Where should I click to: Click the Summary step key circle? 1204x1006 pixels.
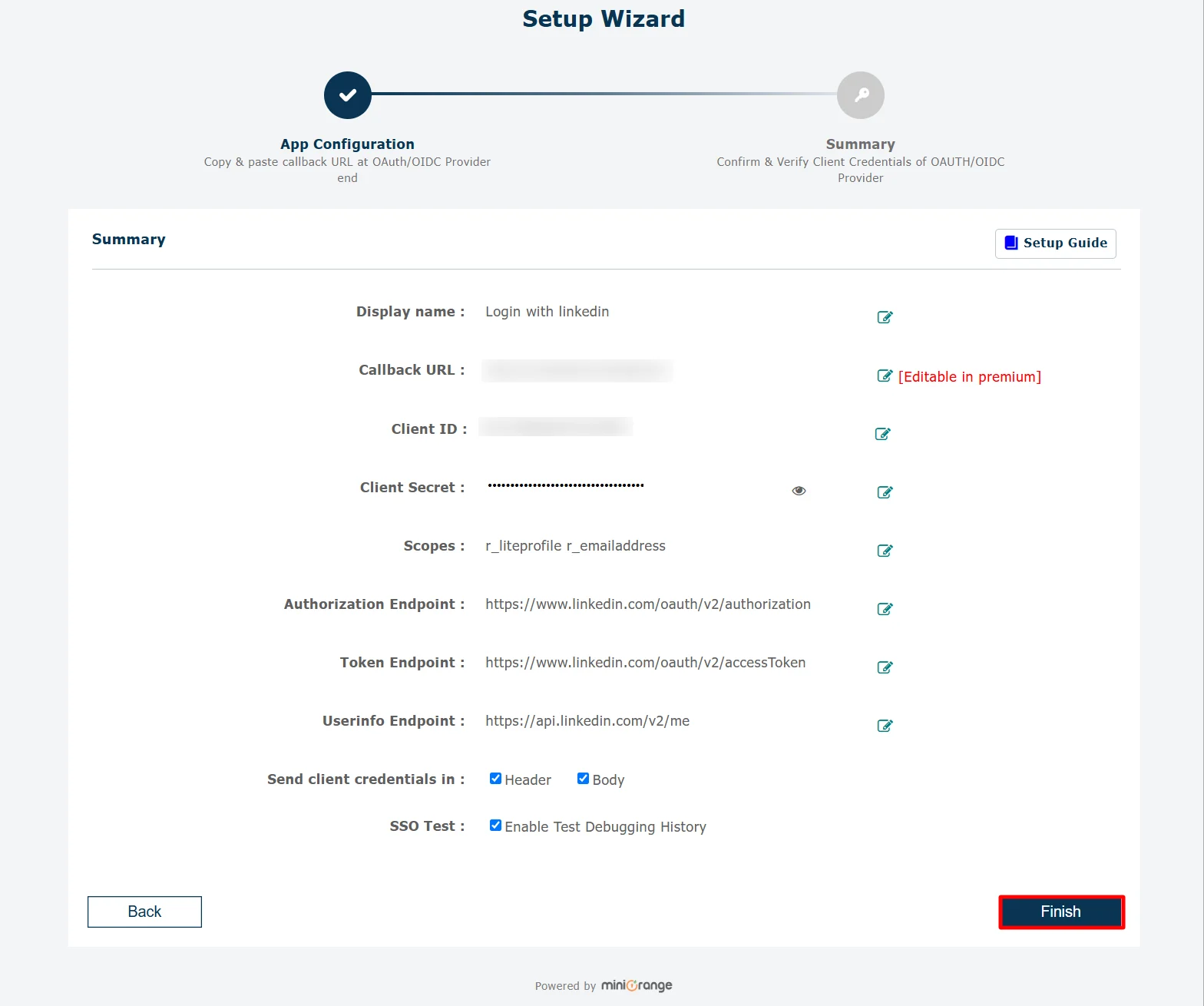pyautogui.click(x=861, y=95)
